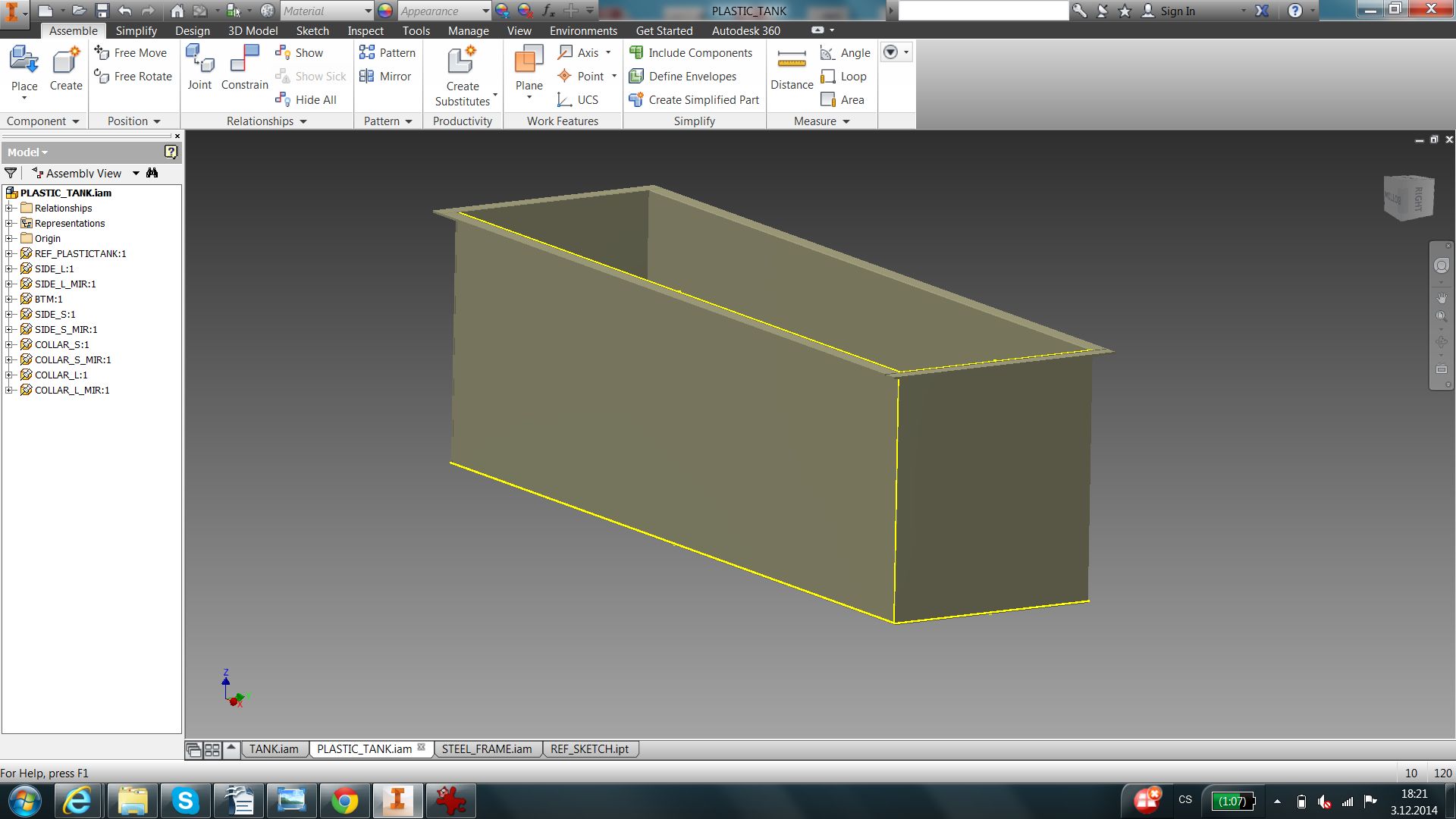This screenshot has height=819, width=1456.
Task: Click the ViewCube in the viewport
Action: pos(1408,199)
